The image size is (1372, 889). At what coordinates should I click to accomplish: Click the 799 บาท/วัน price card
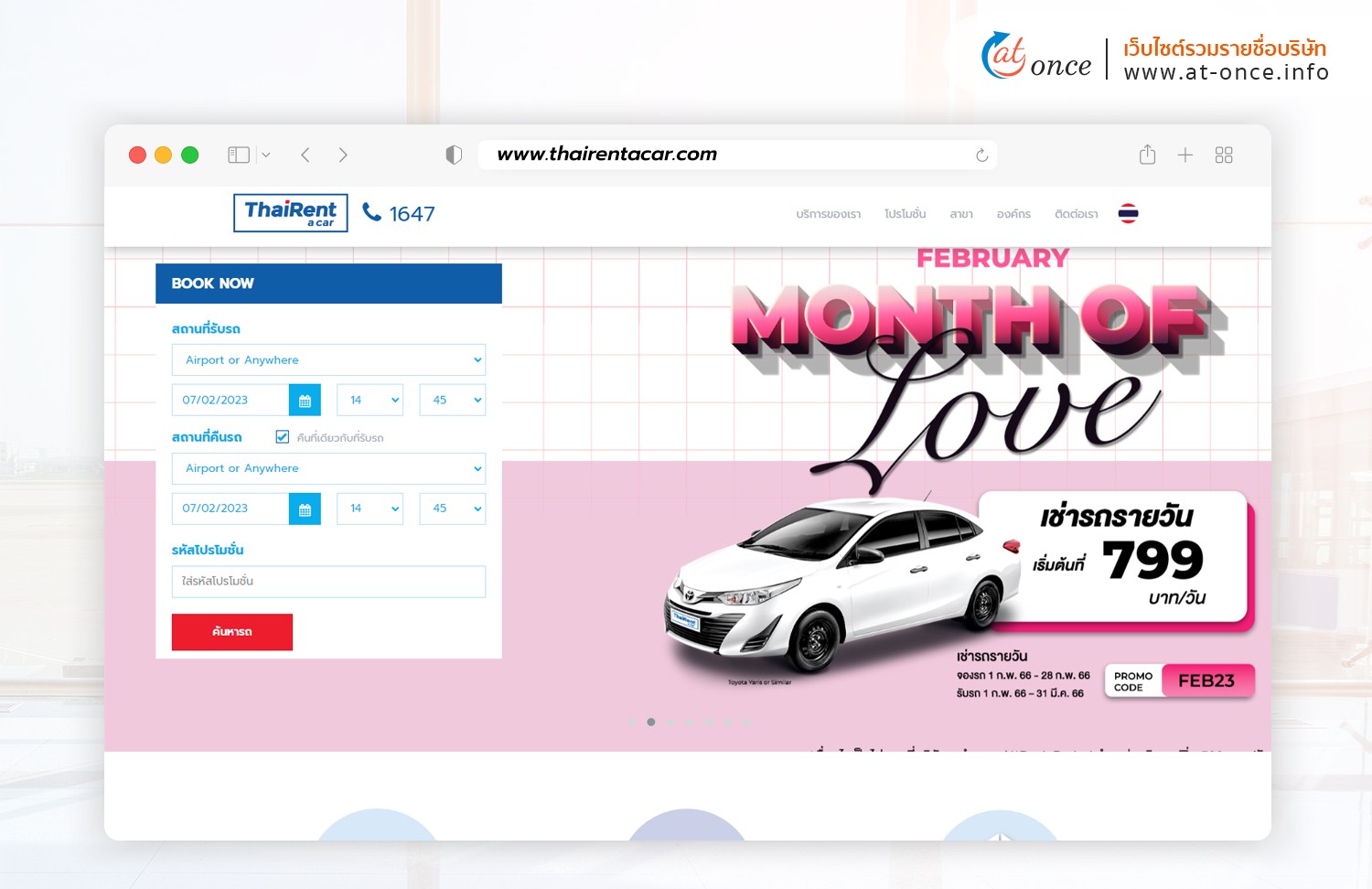click(1114, 559)
